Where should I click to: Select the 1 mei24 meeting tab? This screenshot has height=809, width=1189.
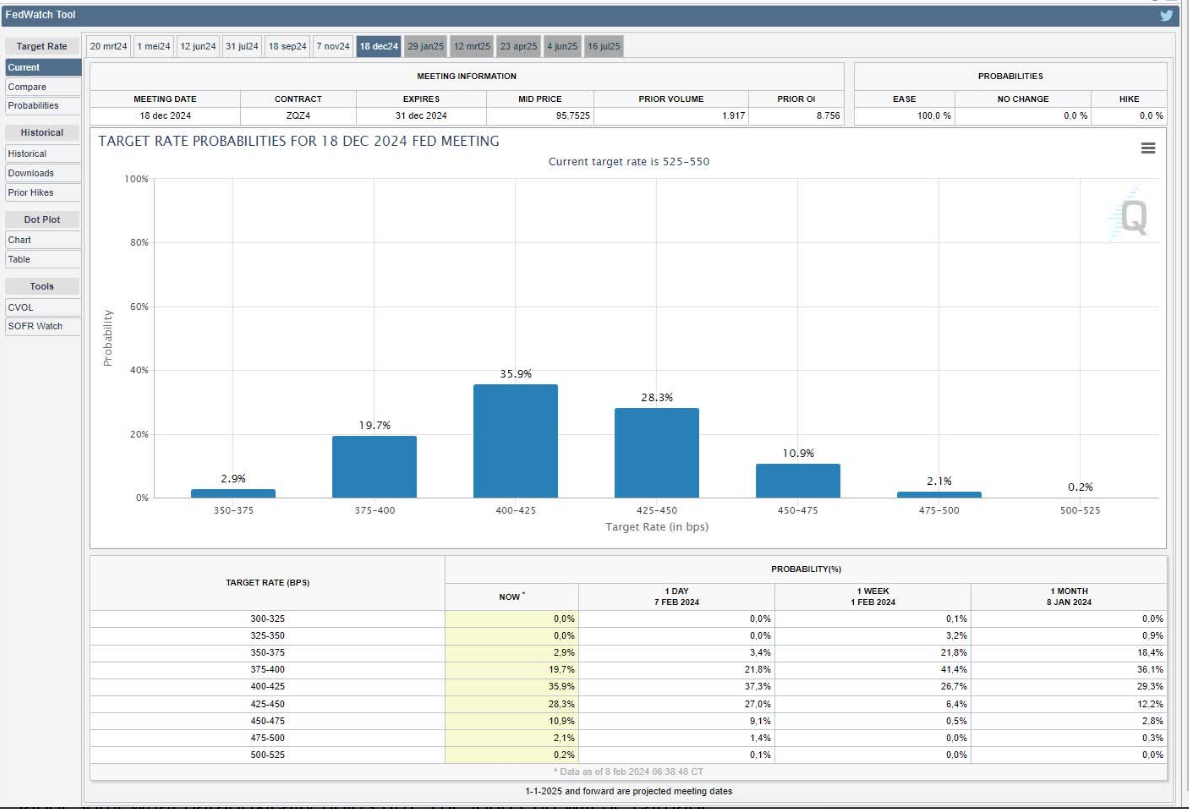[x=154, y=46]
